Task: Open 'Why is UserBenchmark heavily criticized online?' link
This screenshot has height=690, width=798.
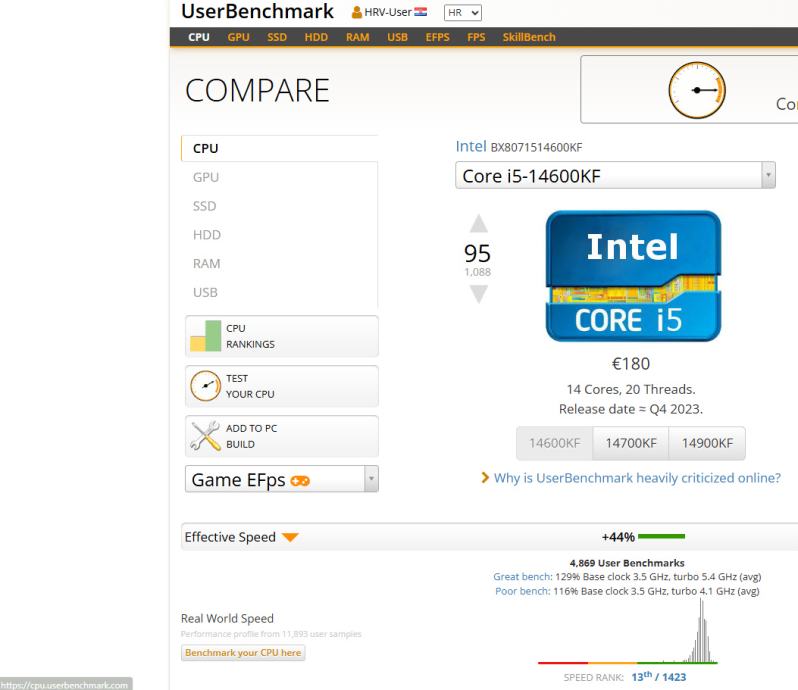Action: coord(637,478)
